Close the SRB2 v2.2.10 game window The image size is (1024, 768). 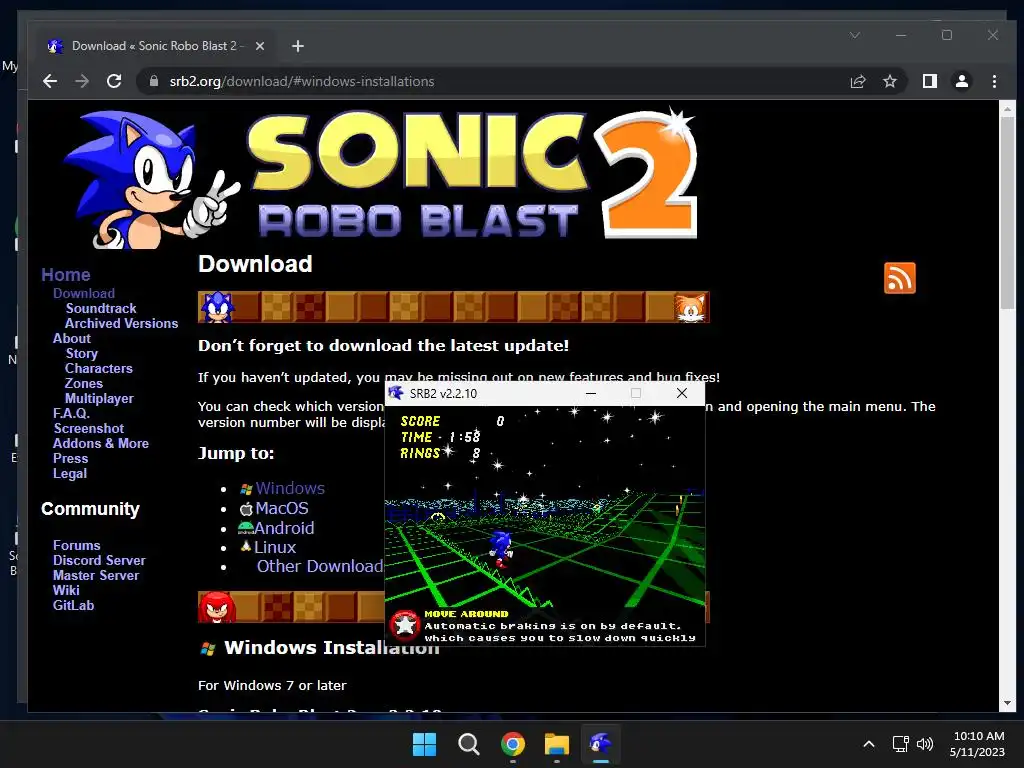point(682,393)
